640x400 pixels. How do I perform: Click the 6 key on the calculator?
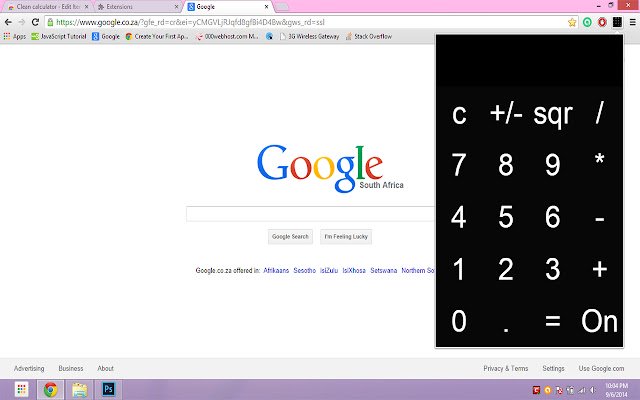(553, 217)
